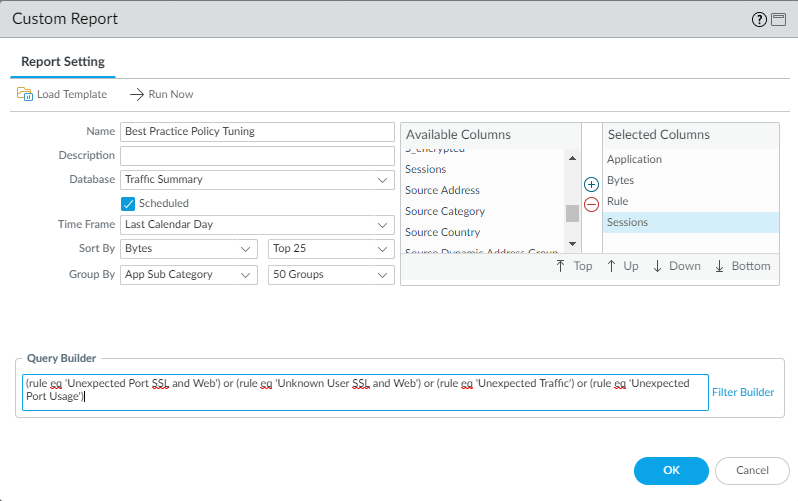
Task: Expand the App Sub Category dropdown
Action: point(189,274)
